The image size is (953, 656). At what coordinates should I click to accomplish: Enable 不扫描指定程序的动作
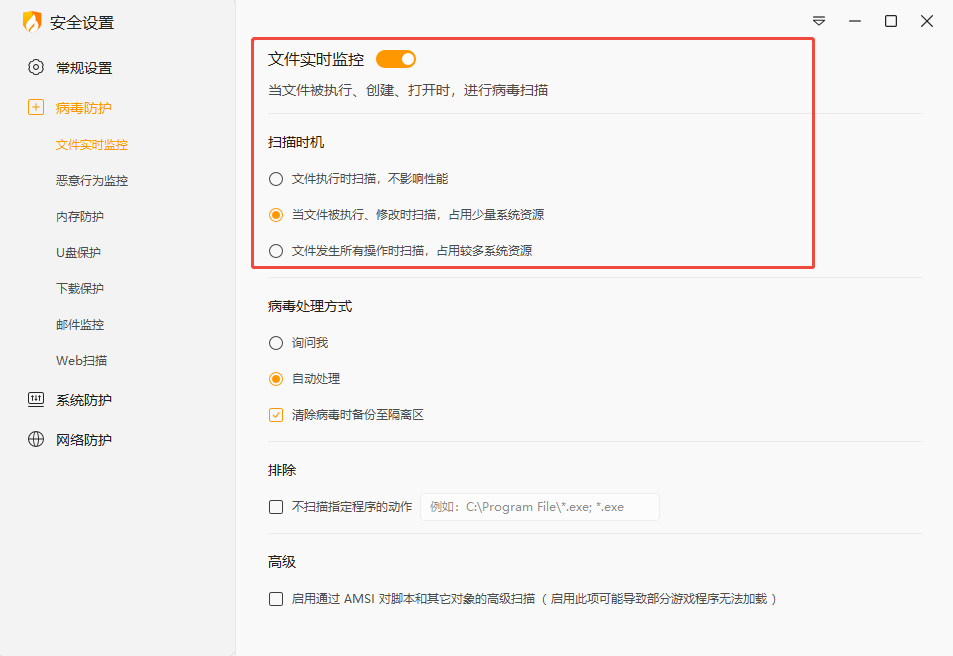coord(275,507)
